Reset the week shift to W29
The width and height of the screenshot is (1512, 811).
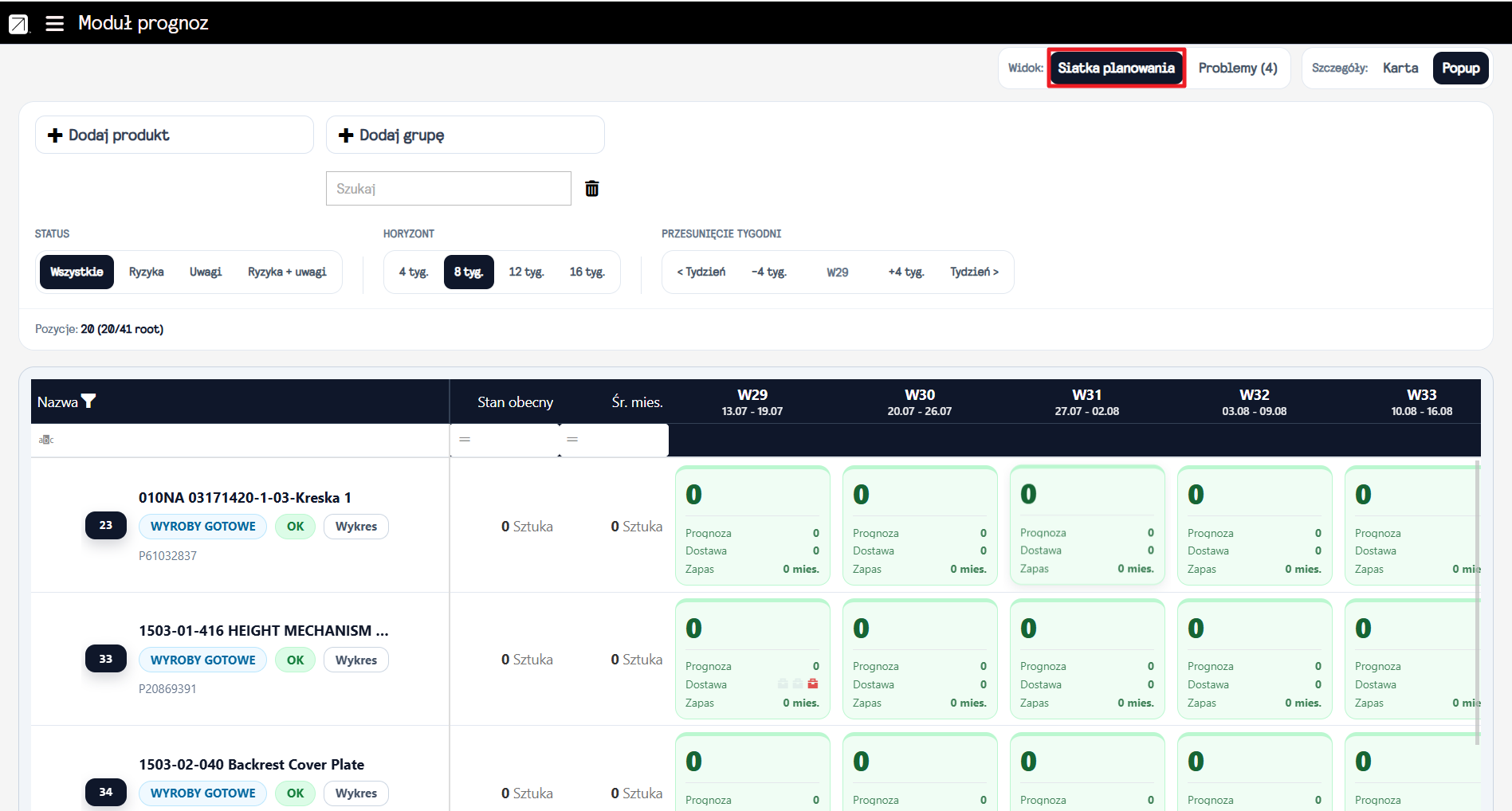pos(838,272)
